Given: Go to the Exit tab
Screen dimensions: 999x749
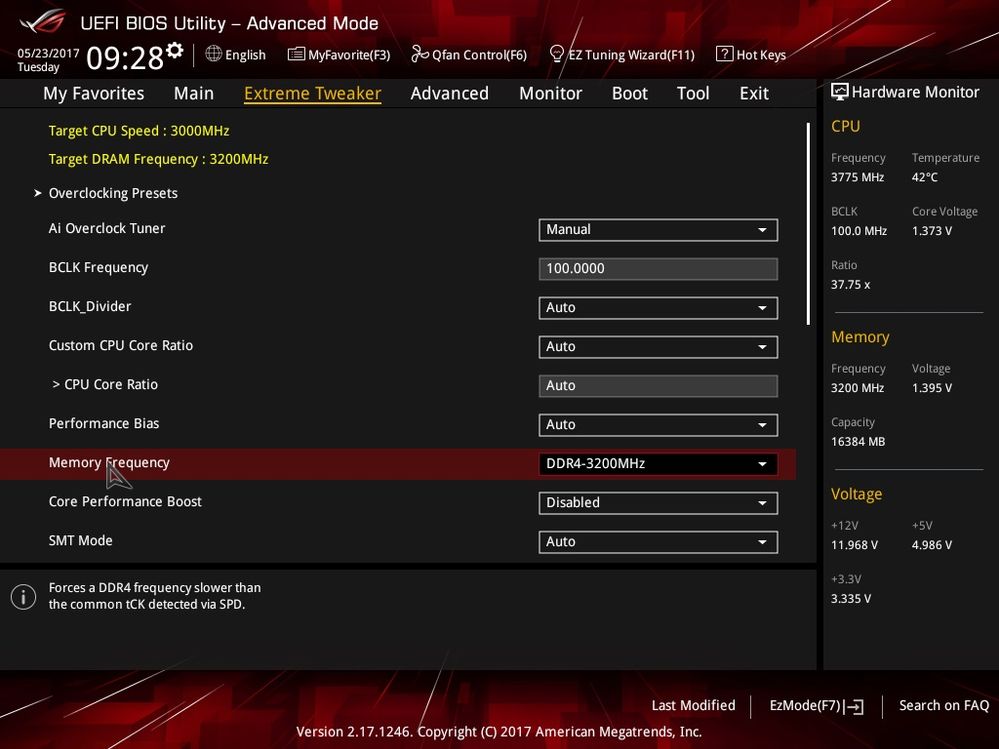Looking at the screenshot, I should 754,93.
